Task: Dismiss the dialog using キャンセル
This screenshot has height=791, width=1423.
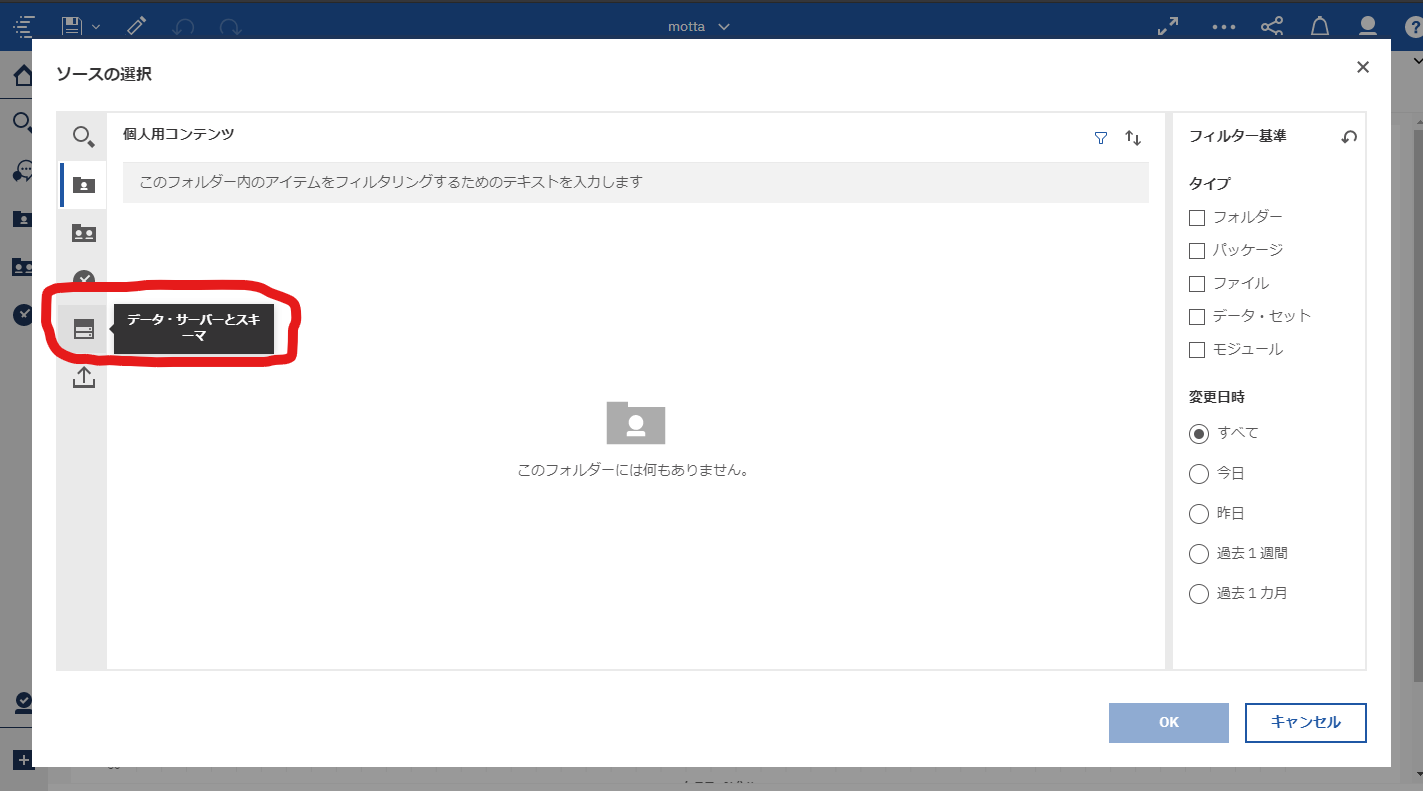Action: click(1305, 722)
